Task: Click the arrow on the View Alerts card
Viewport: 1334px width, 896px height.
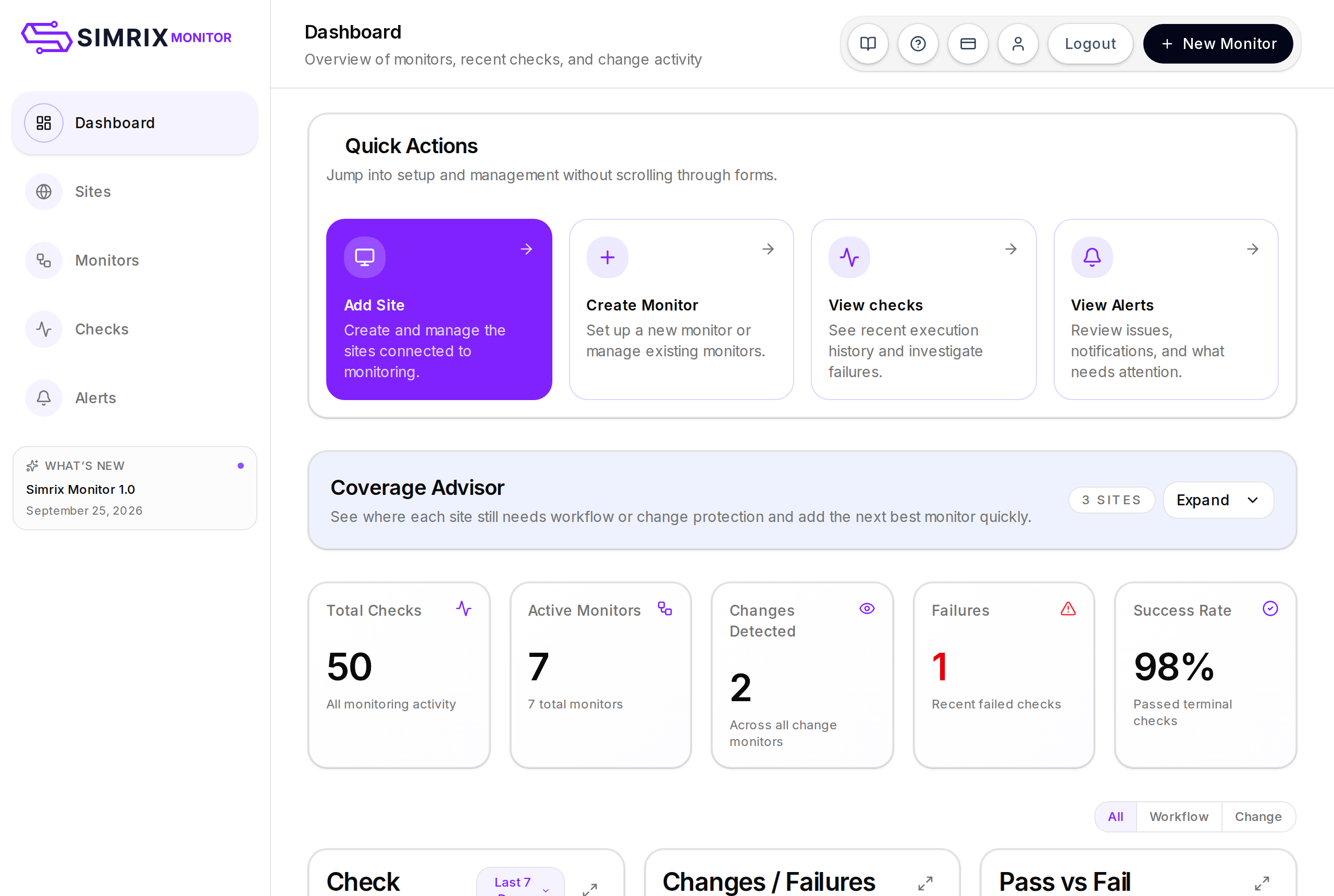Action: coord(1253,249)
